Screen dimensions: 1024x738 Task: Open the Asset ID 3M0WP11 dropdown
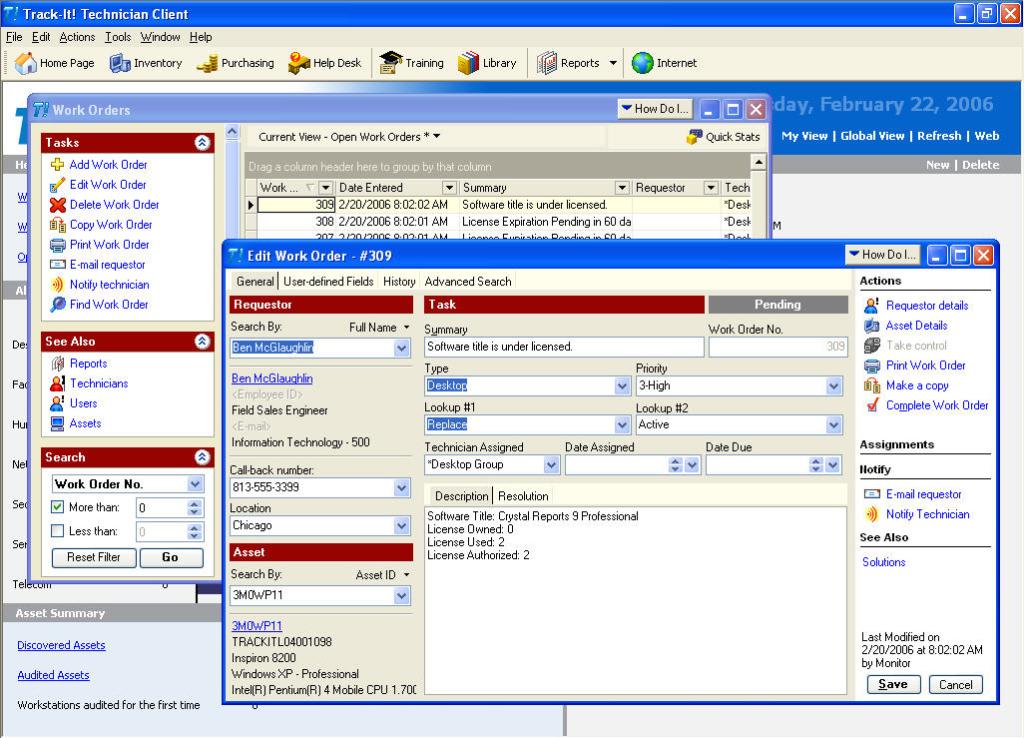pos(402,596)
